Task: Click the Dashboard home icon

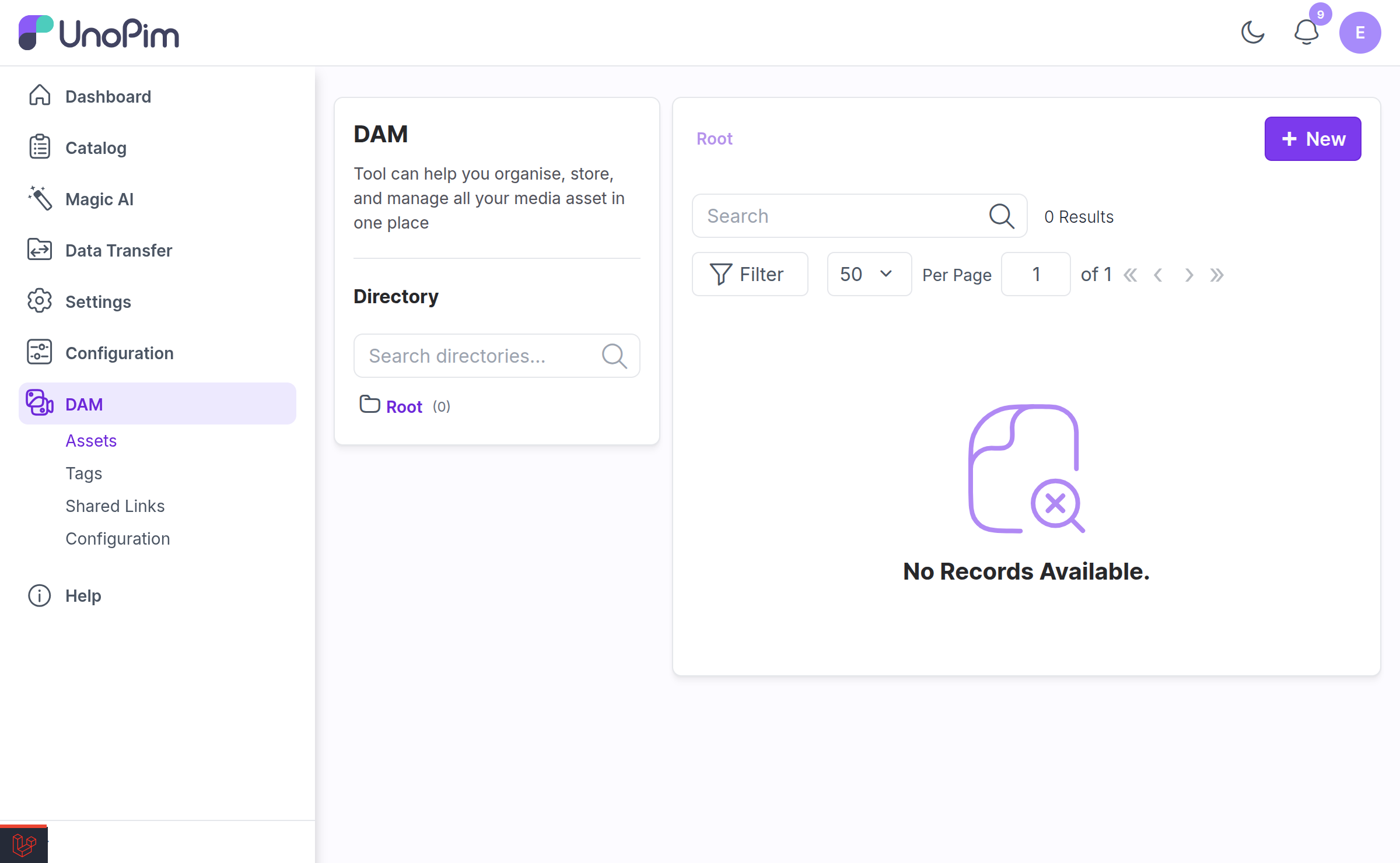Action: [40, 96]
